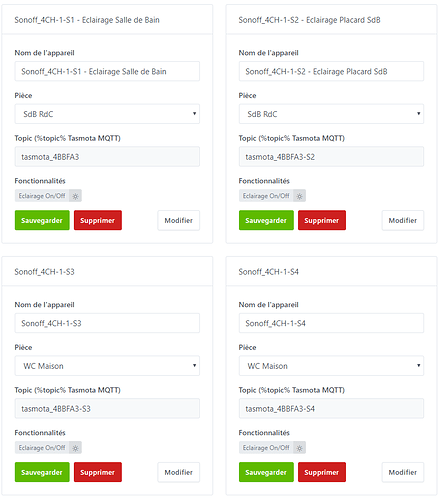442x499 pixels.
Task: Focus topic field containing tasmota_4BBFA3-S2
Action: click(331, 157)
